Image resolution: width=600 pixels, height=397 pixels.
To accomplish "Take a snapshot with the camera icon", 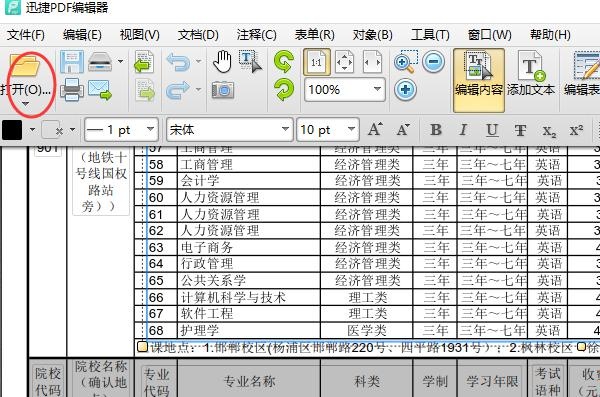I will [223, 90].
